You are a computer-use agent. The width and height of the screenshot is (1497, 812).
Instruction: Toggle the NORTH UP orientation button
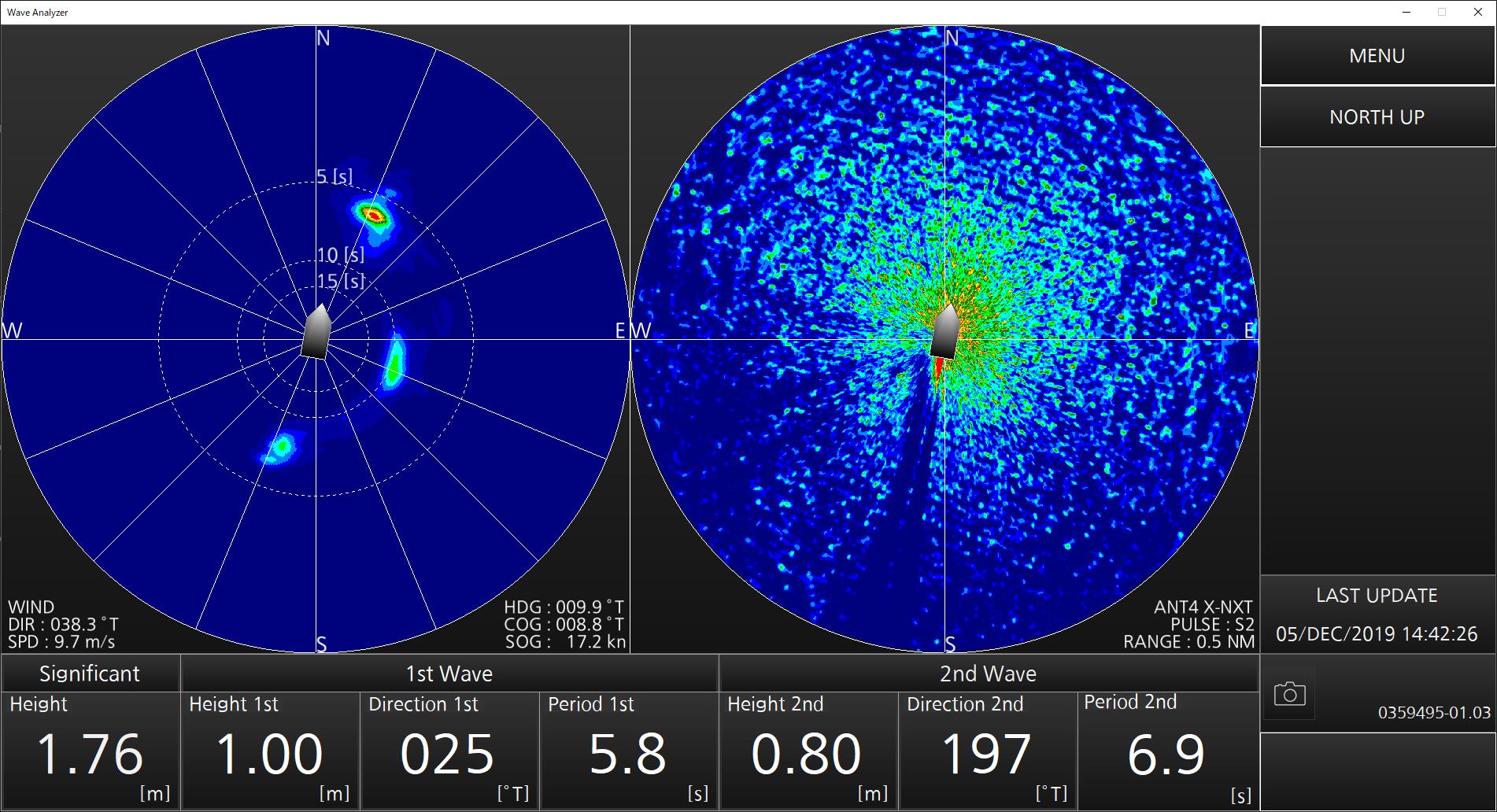coord(1377,117)
